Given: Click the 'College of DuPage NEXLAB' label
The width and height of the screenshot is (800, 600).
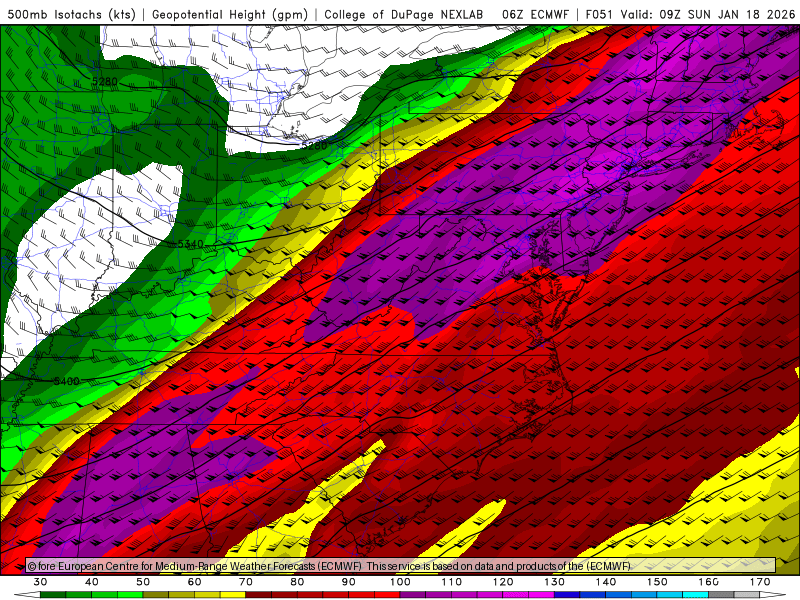Looking at the screenshot, I should [x=404, y=14].
